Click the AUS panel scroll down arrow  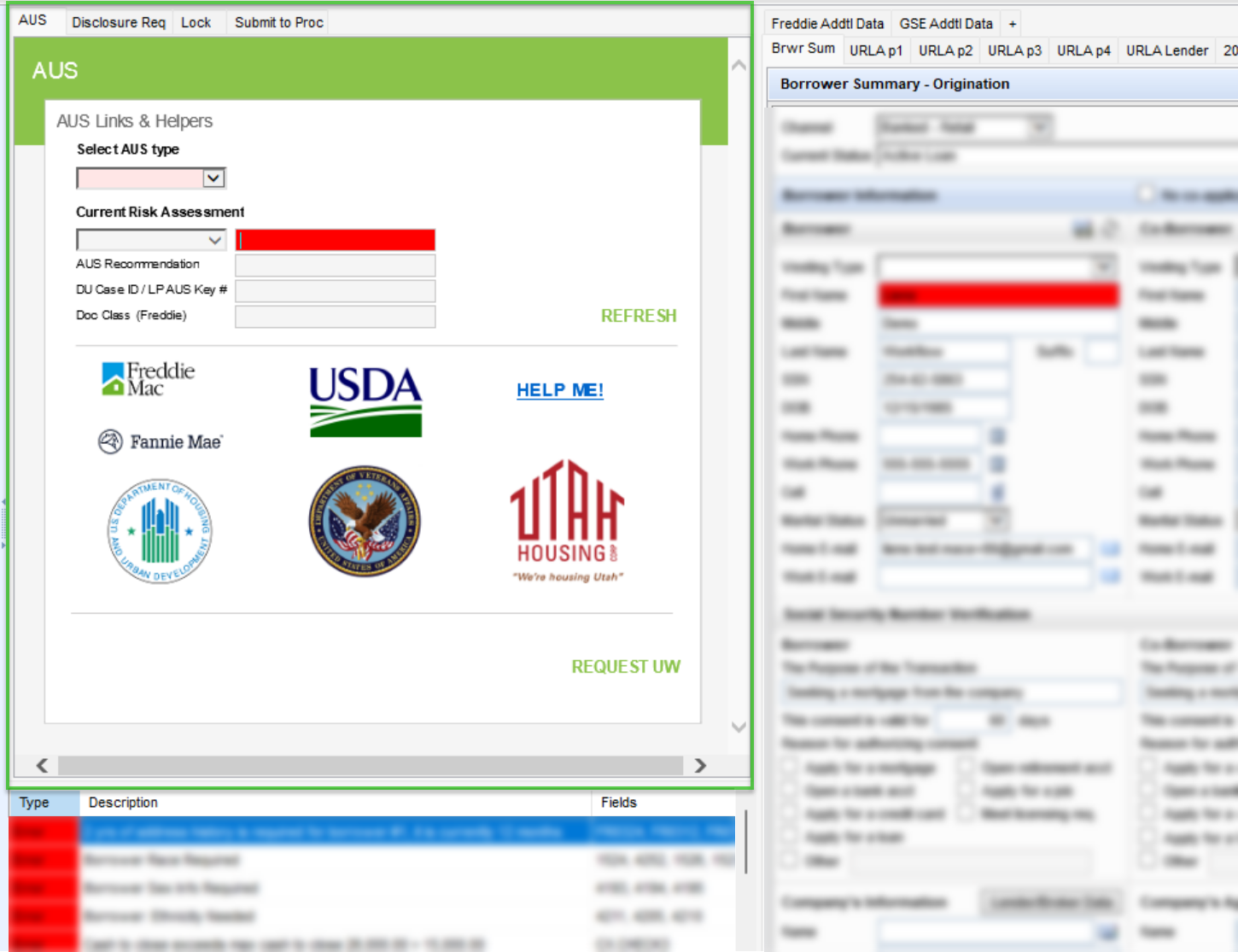tap(739, 727)
